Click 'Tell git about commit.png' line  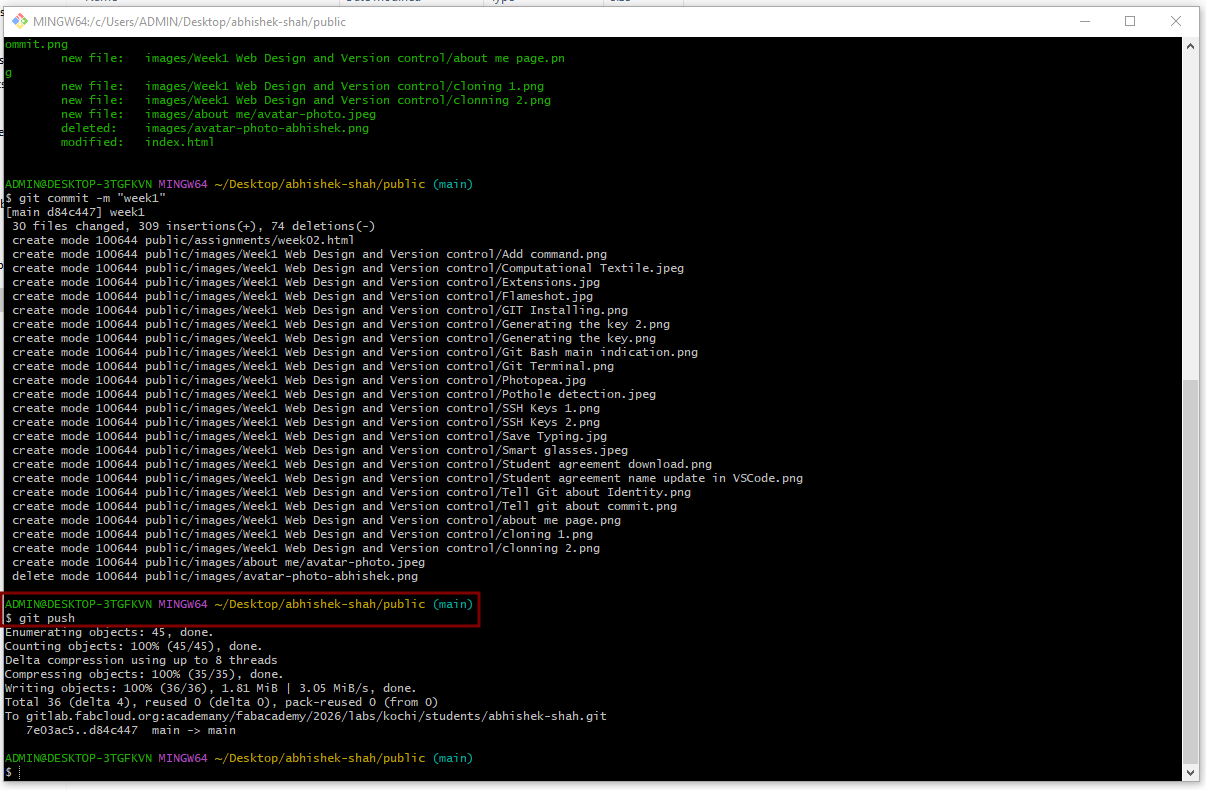click(x=344, y=506)
